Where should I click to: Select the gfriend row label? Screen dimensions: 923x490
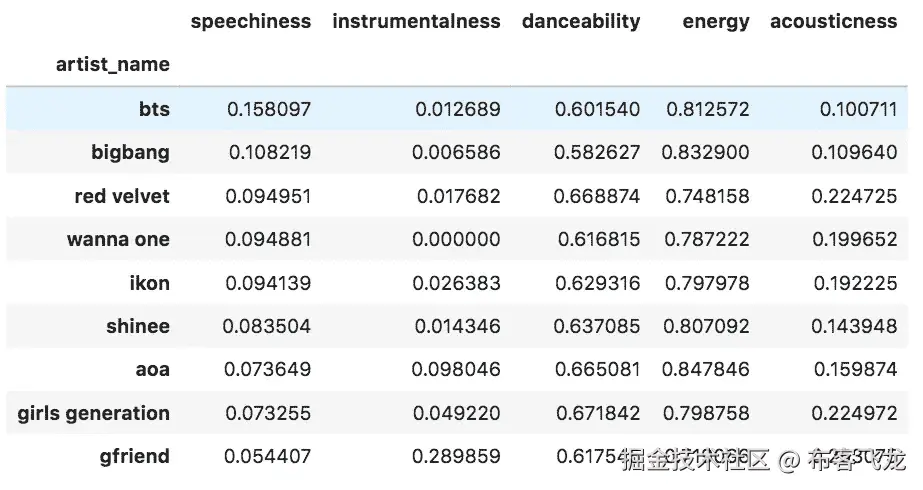[134, 457]
